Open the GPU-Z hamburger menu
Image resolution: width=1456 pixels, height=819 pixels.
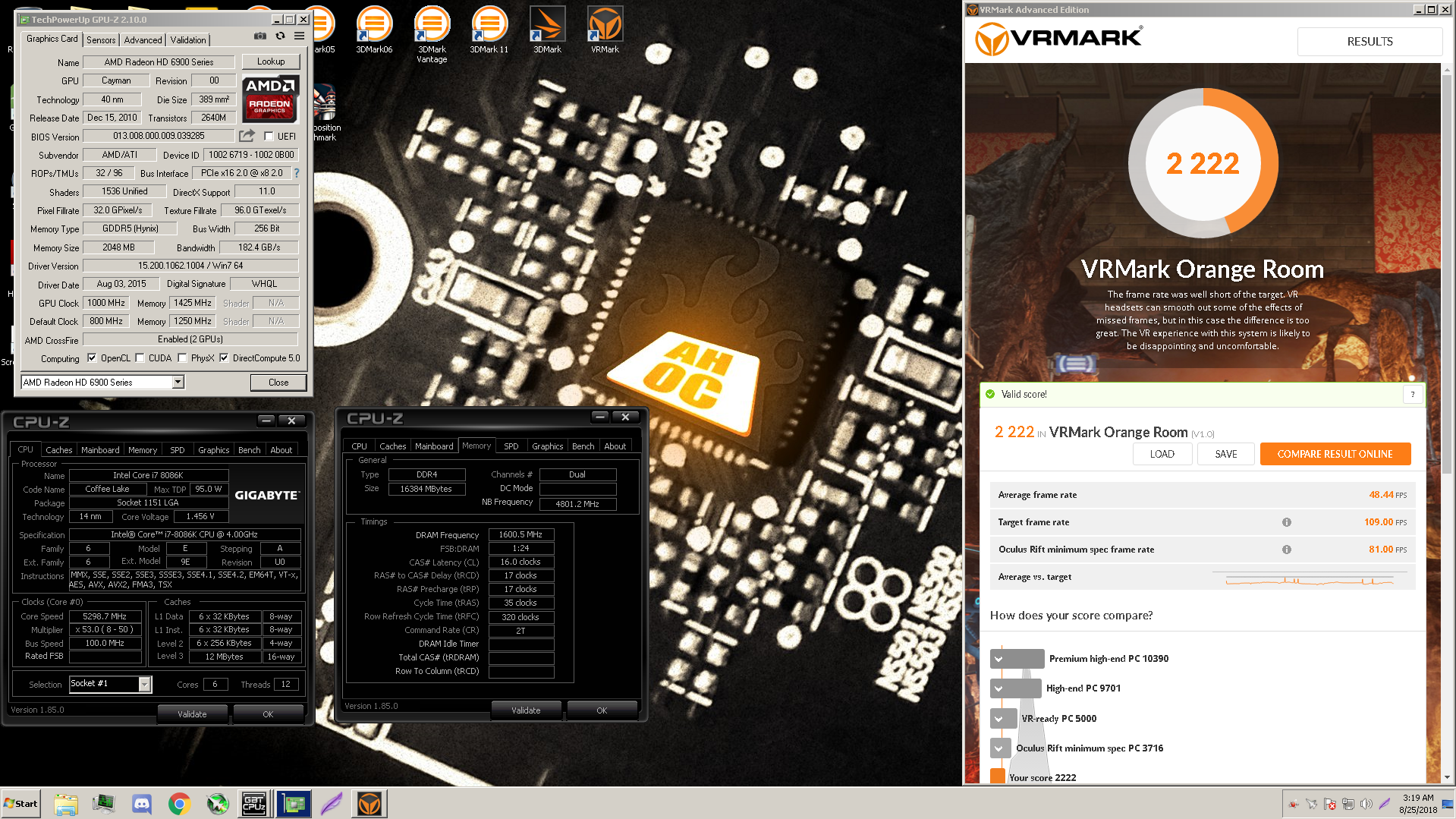click(300, 36)
